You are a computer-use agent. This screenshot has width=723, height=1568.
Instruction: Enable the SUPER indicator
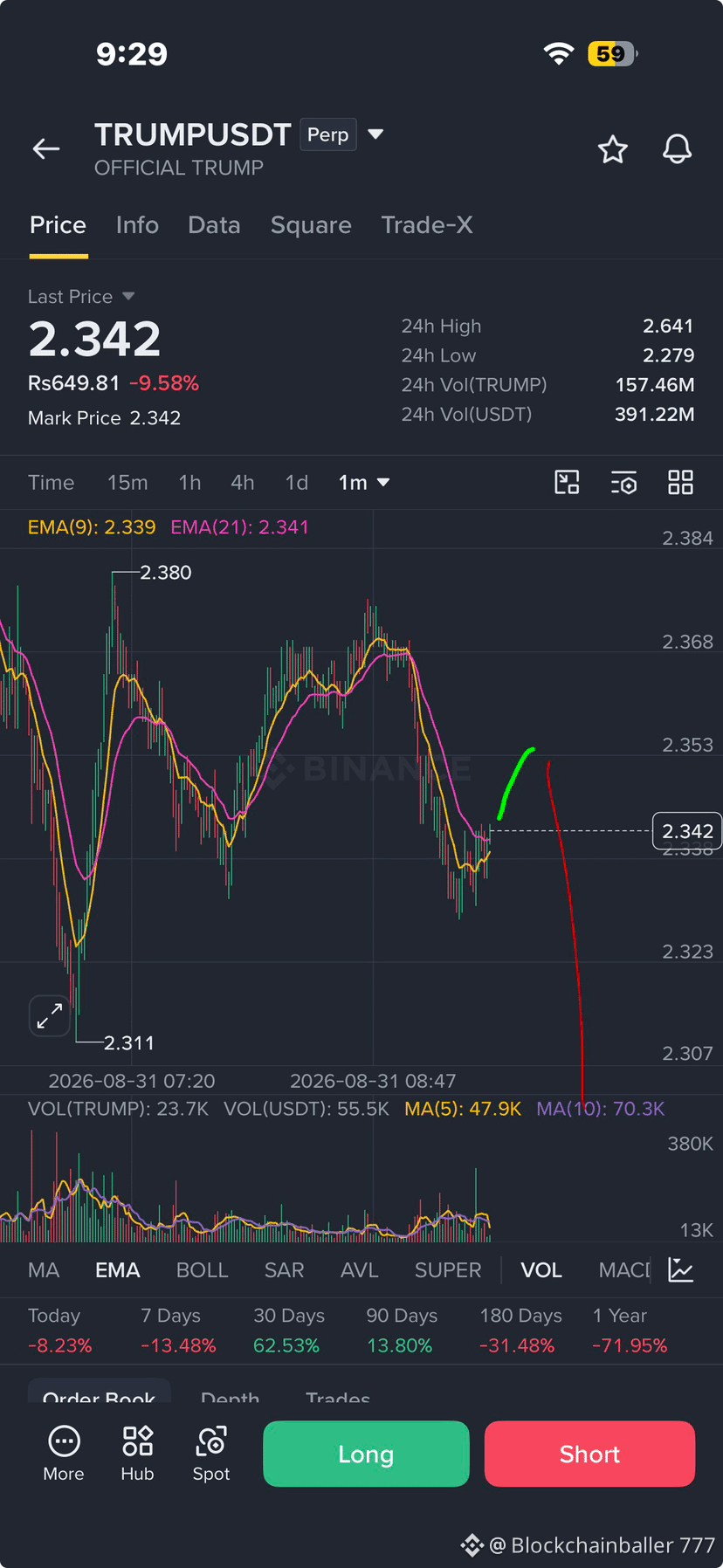447,1269
